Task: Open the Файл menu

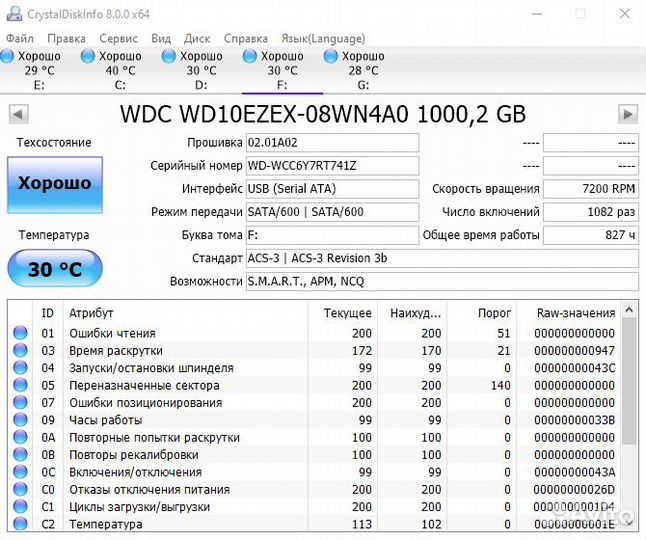Action: click(x=19, y=38)
